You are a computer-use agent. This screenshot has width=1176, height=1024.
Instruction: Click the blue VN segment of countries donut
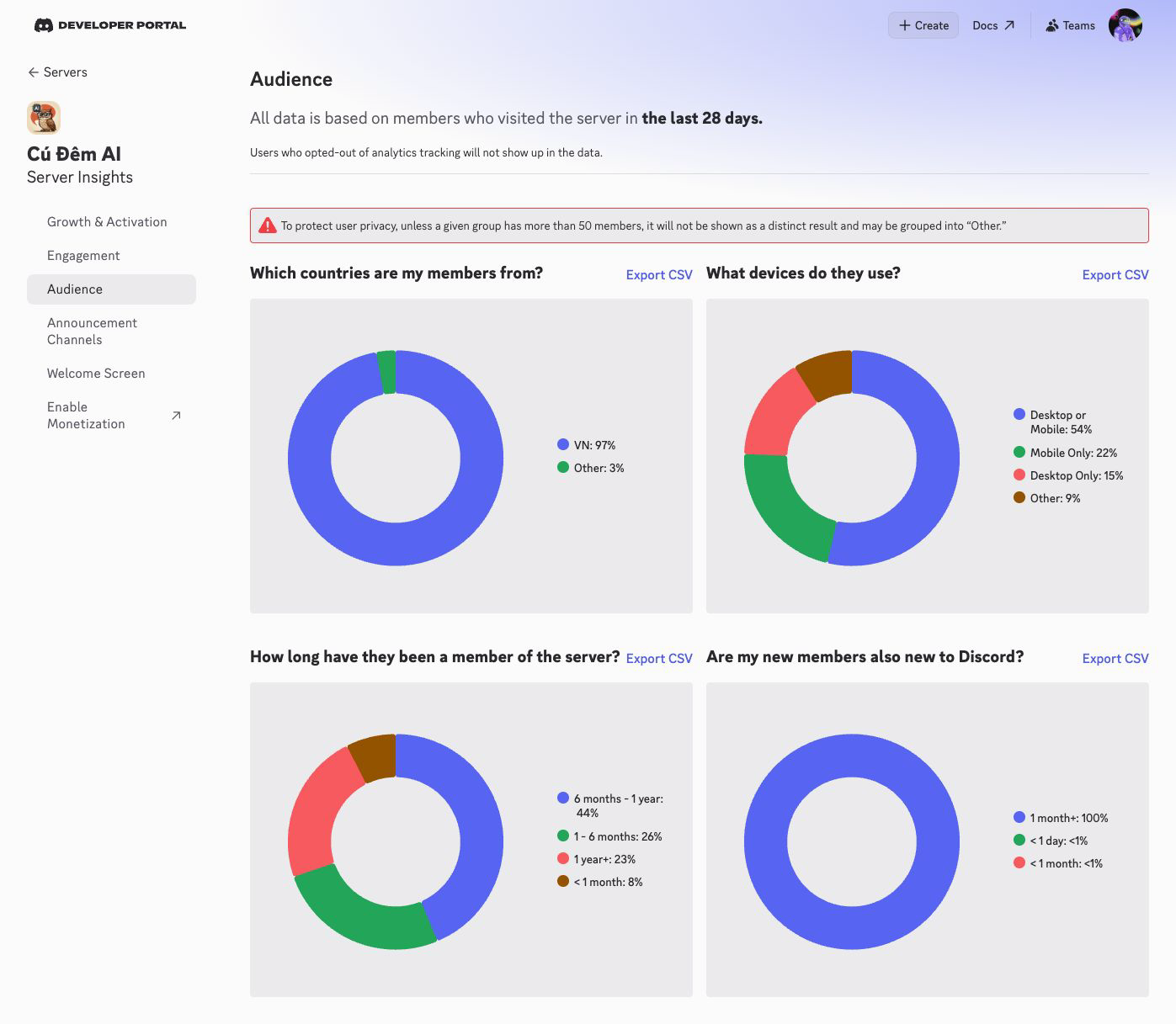pyautogui.click(x=396, y=544)
